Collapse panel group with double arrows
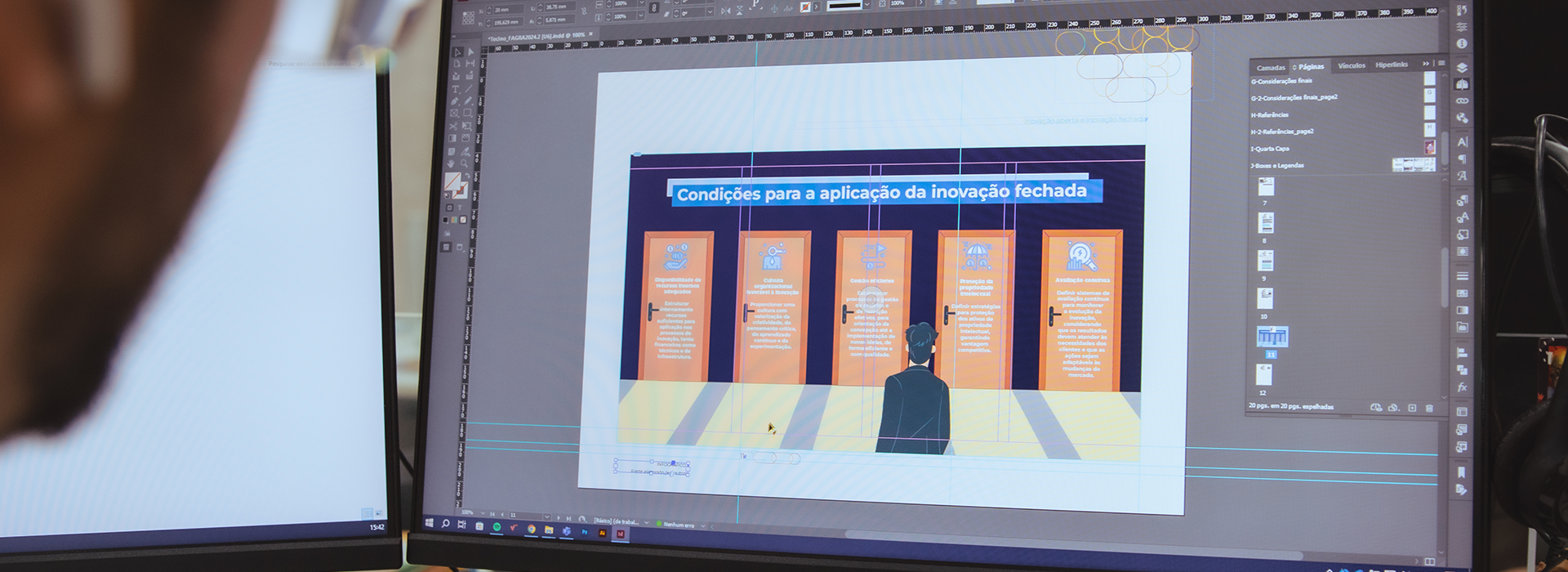The width and height of the screenshot is (1568, 572). [1427, 64]
